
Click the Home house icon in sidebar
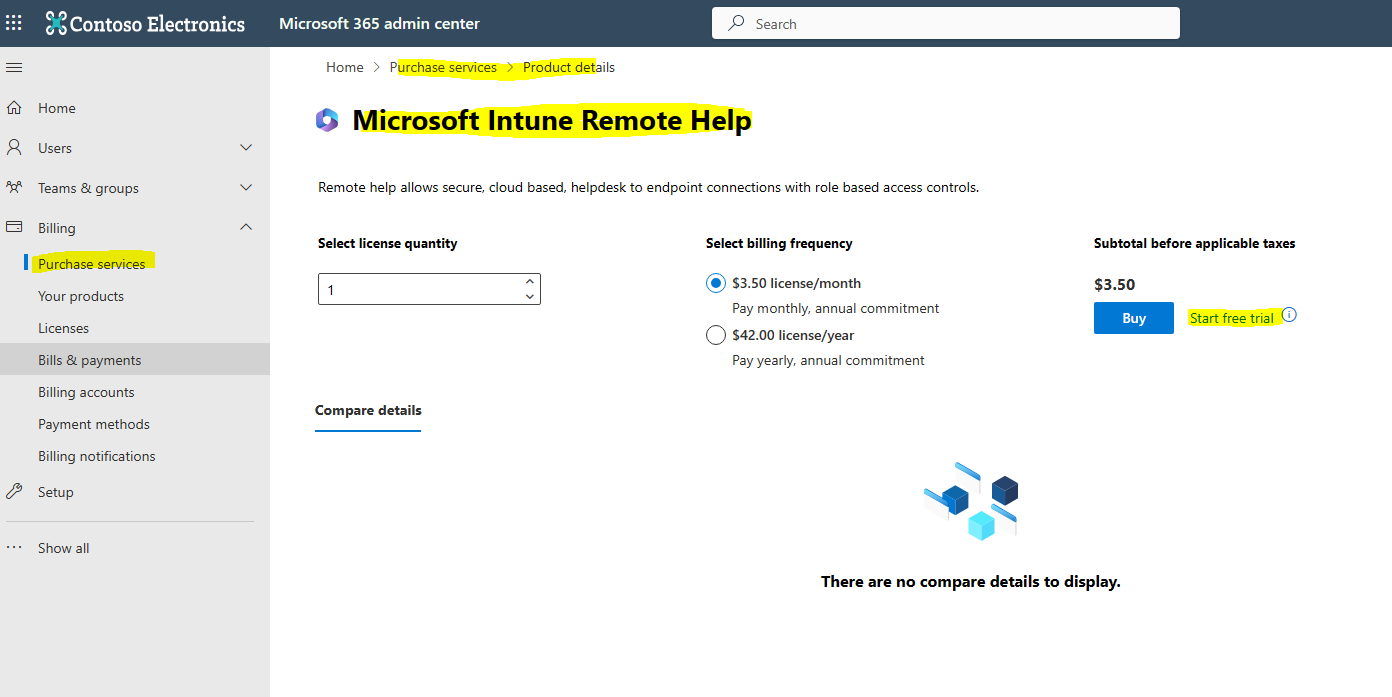[14, 108]
